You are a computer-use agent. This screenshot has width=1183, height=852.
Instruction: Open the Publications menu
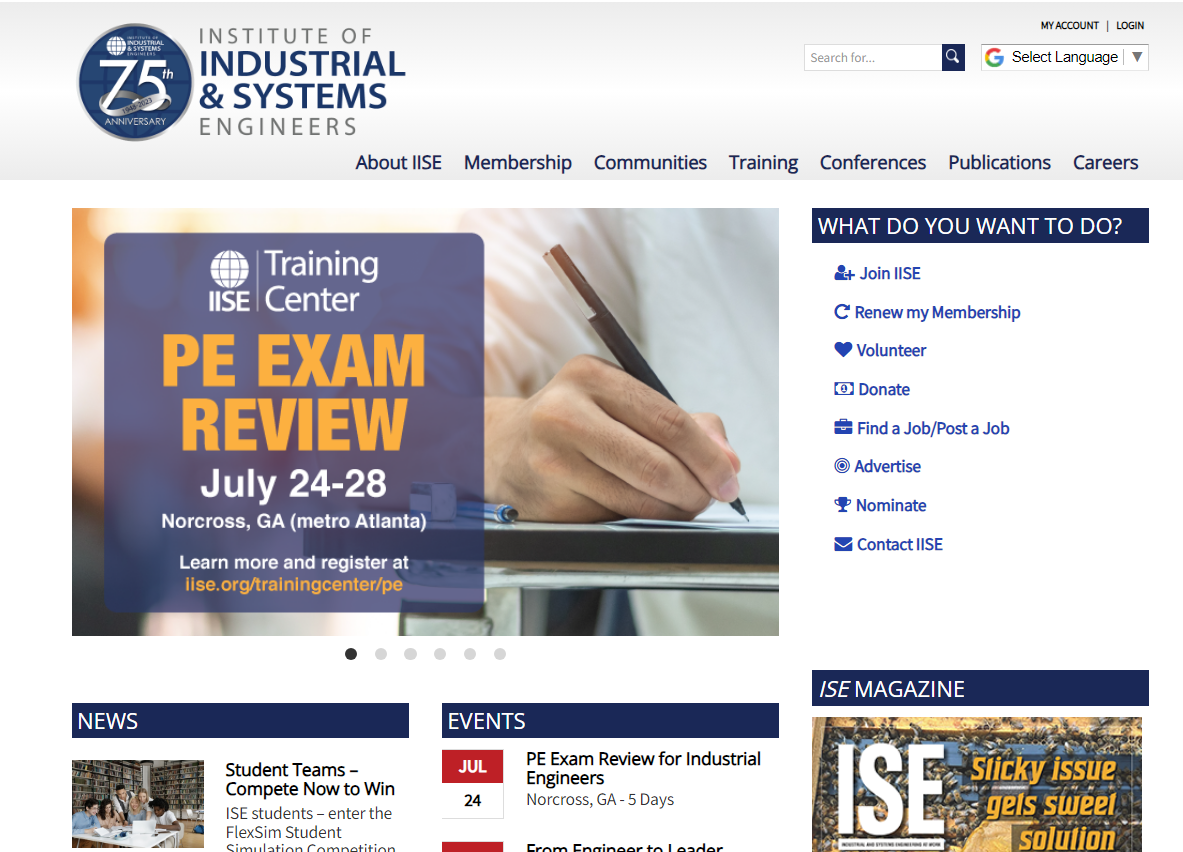click(x=1000, y=163)
